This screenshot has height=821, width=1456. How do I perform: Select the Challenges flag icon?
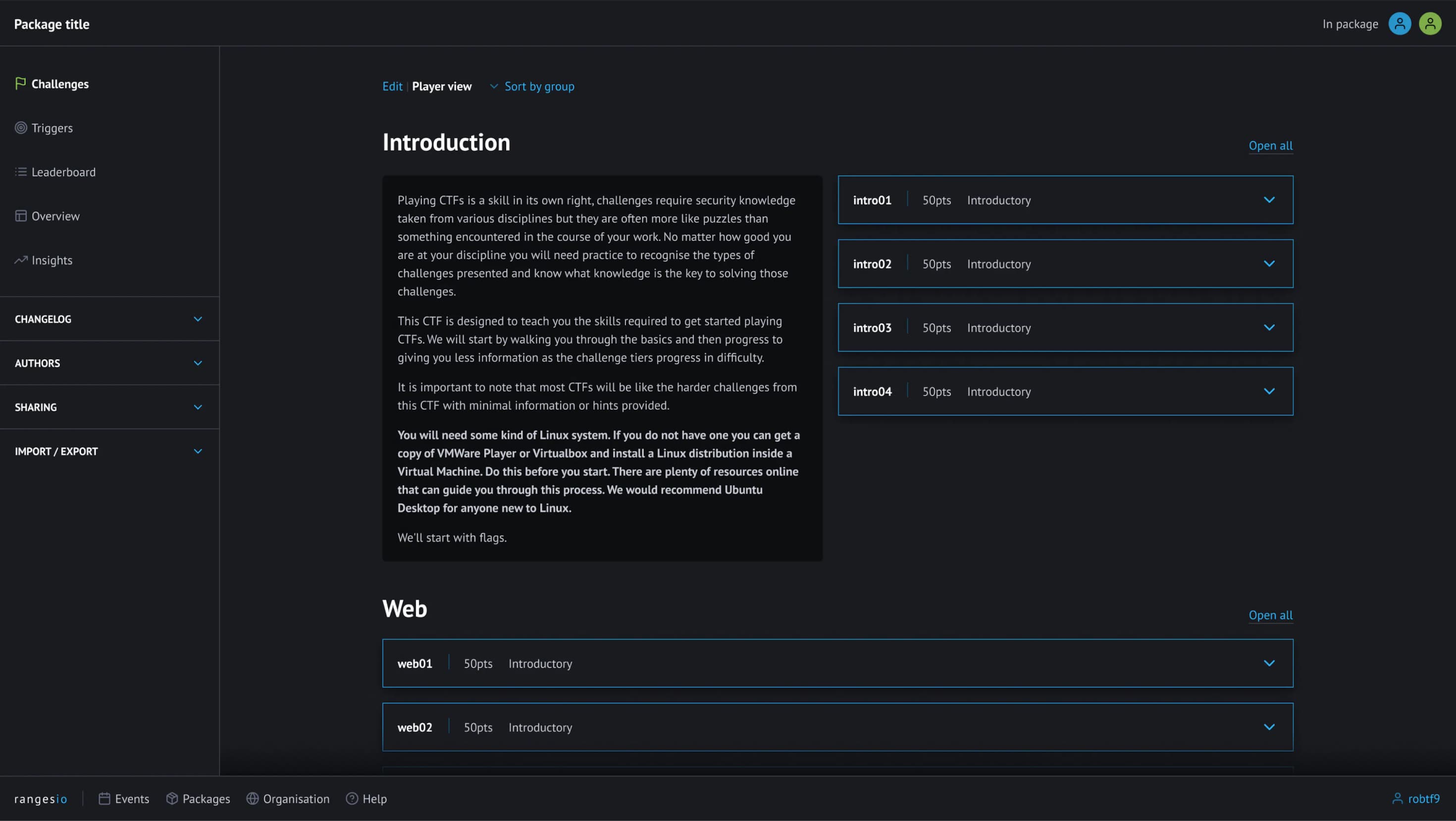21,83
